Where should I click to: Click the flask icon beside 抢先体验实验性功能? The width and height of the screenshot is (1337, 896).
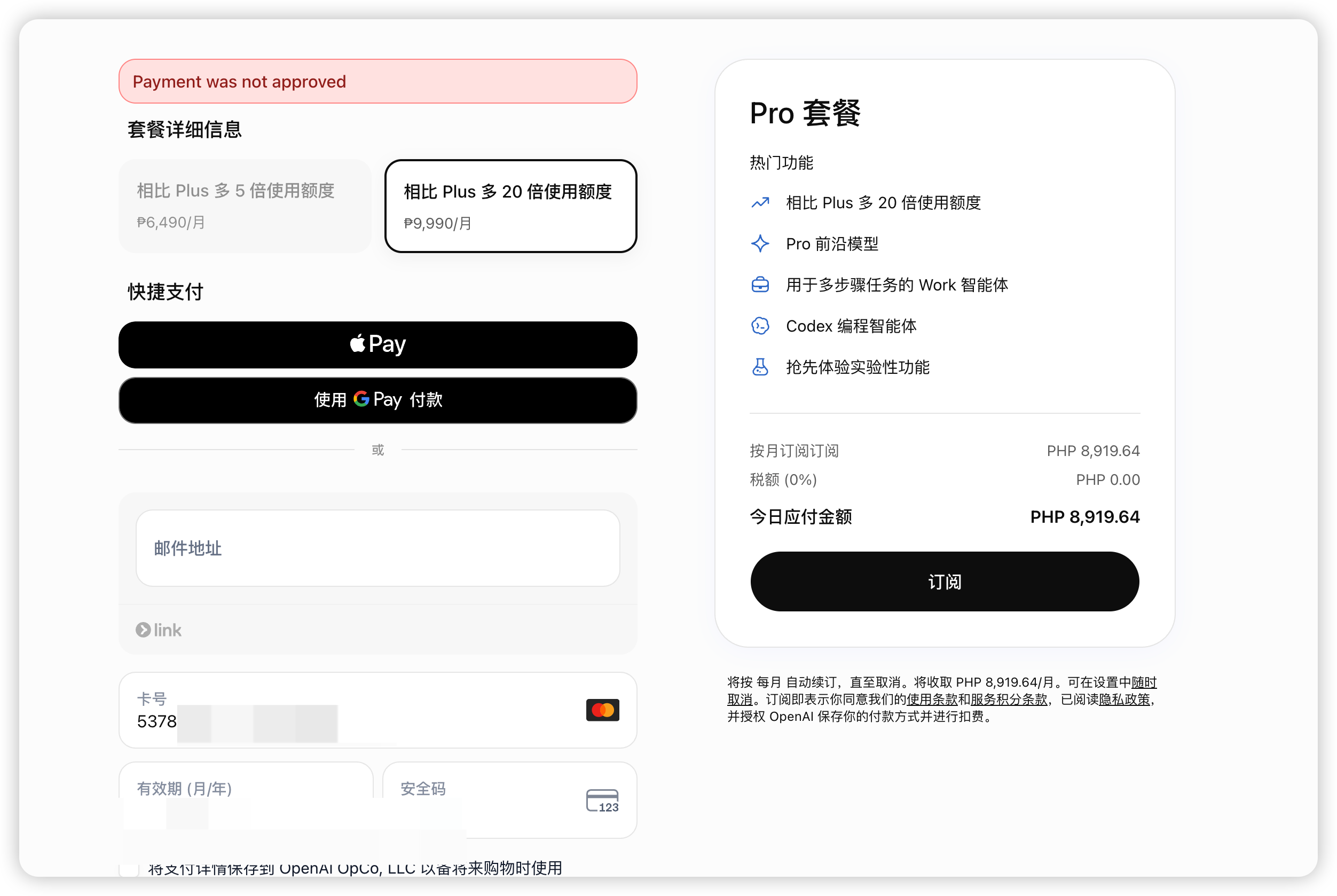pyautogui.click(x=760, y=367)
